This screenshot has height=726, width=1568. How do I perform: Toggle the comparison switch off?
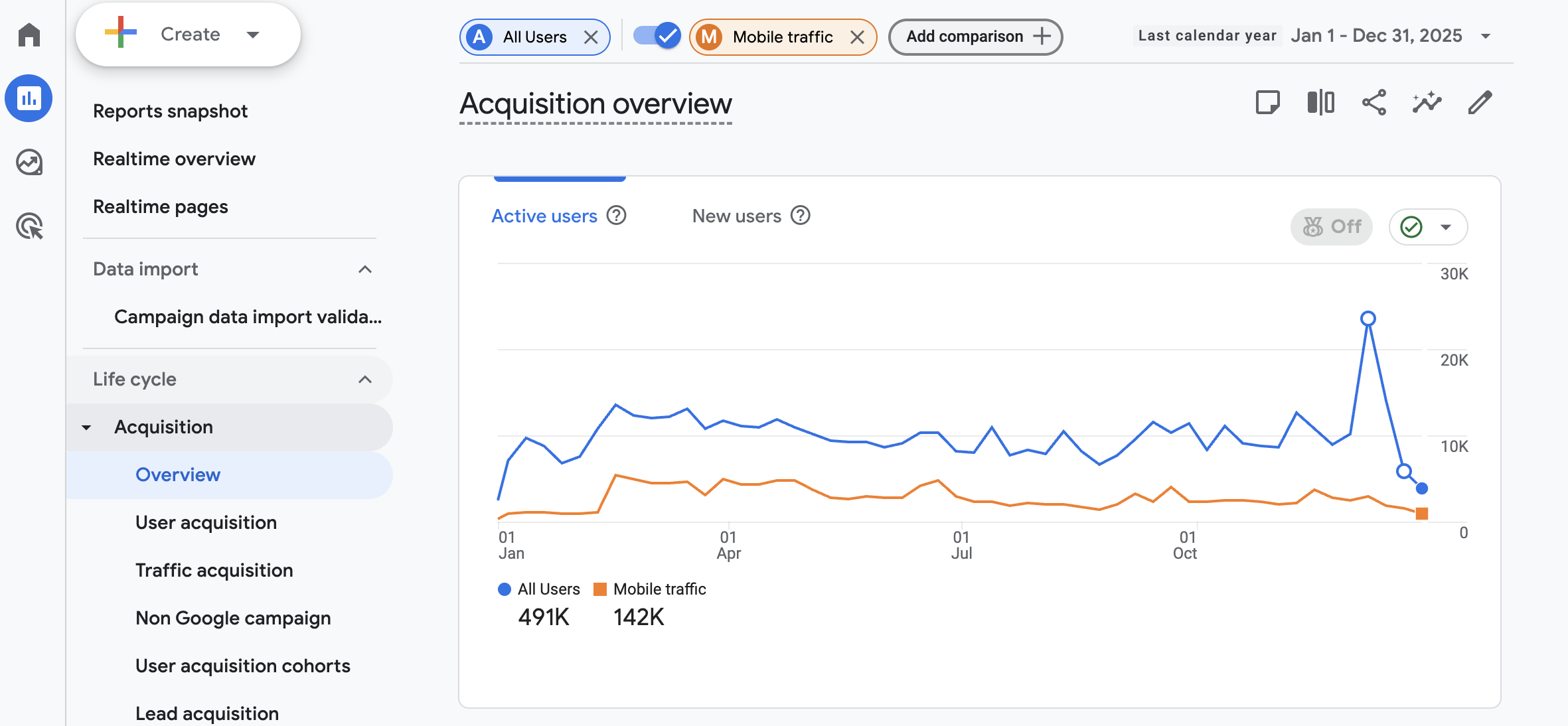tap(657, 36)
